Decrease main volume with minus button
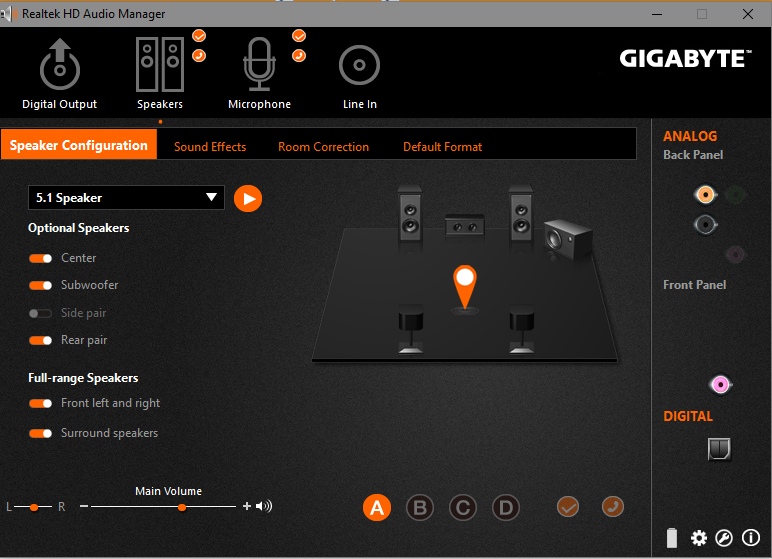Screen dimensions: 772x559 tap(84, 506)
